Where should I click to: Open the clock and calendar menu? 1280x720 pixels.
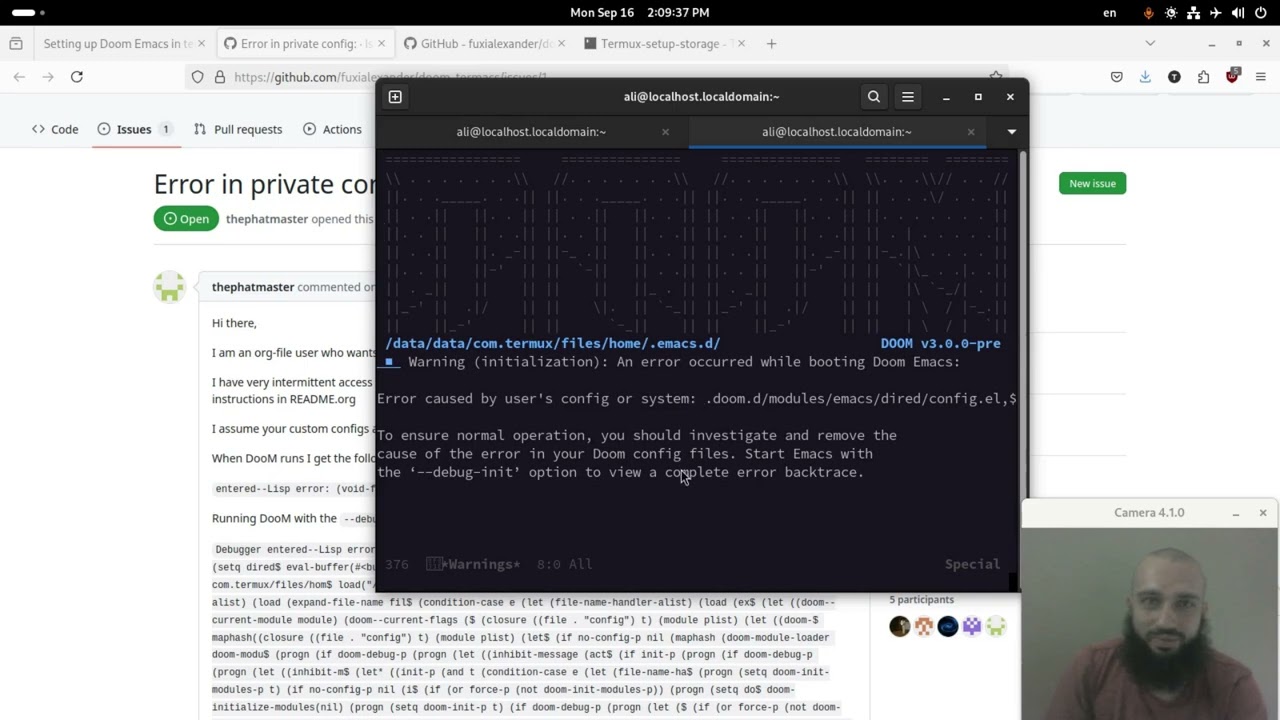(639, 13)
